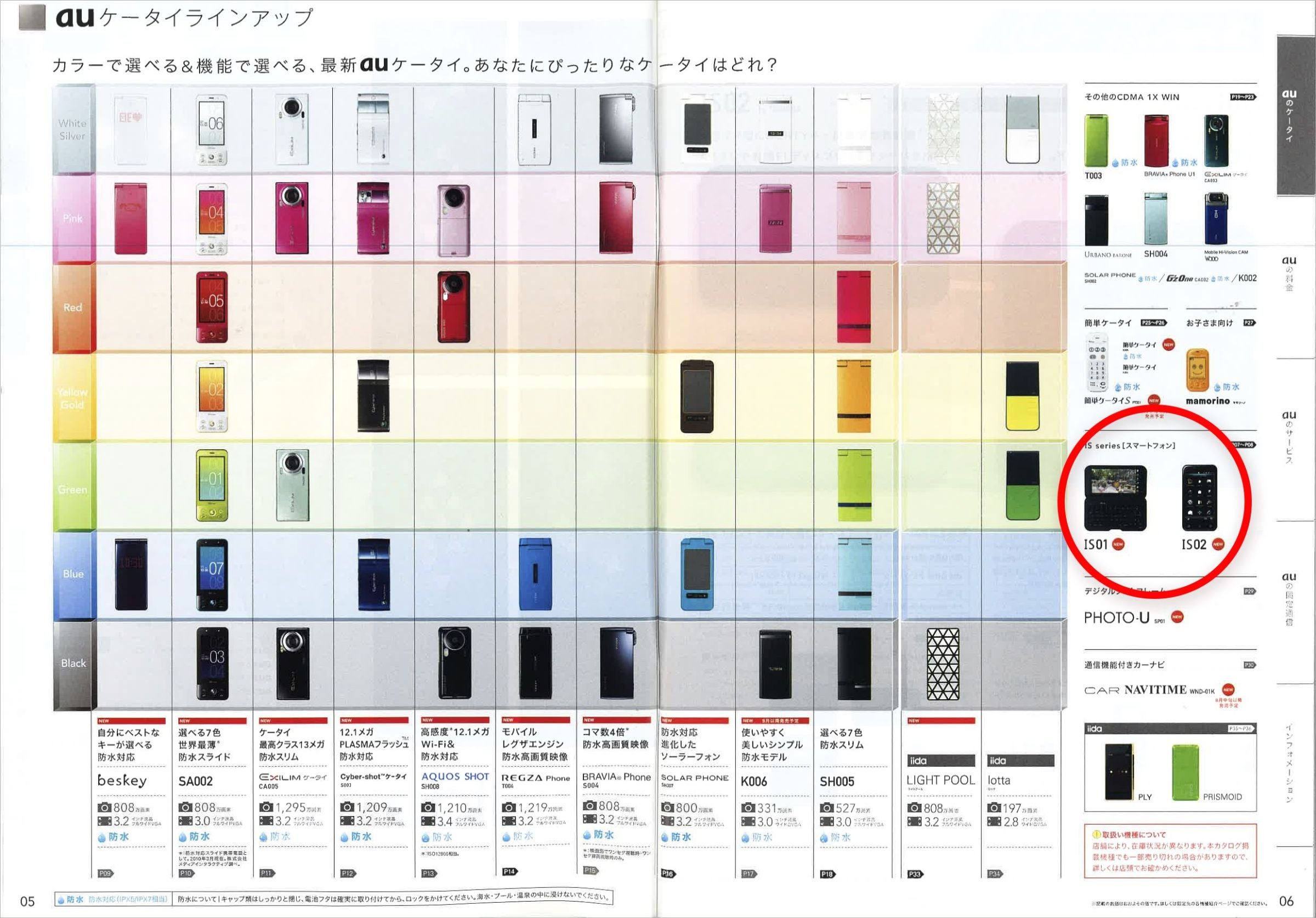Open the P10 page tag under SA002
Viewport: 1316px width, 918px height.
186,874
